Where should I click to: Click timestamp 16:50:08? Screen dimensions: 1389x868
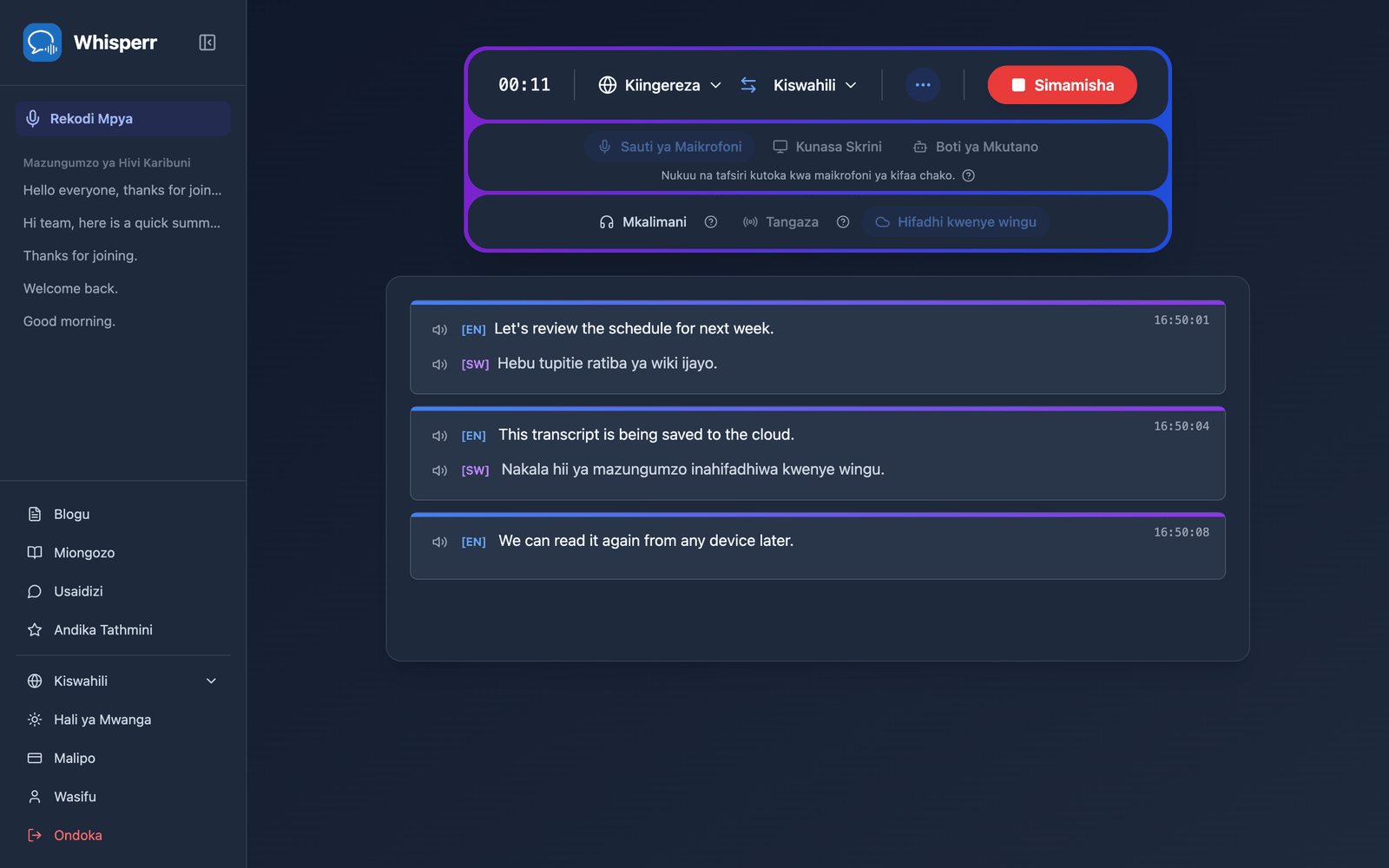pyautogui.click(x=1182, y=532)
